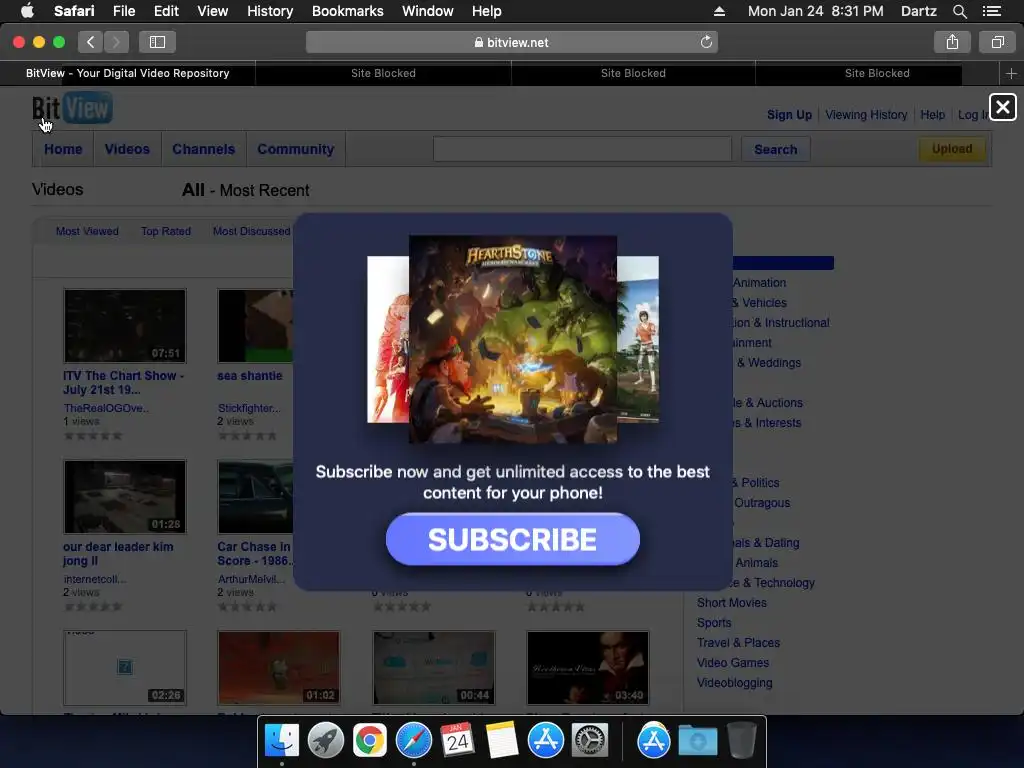Open the File menu
The height and width of the screenshot is (768, 1024).
coord(123,11)
